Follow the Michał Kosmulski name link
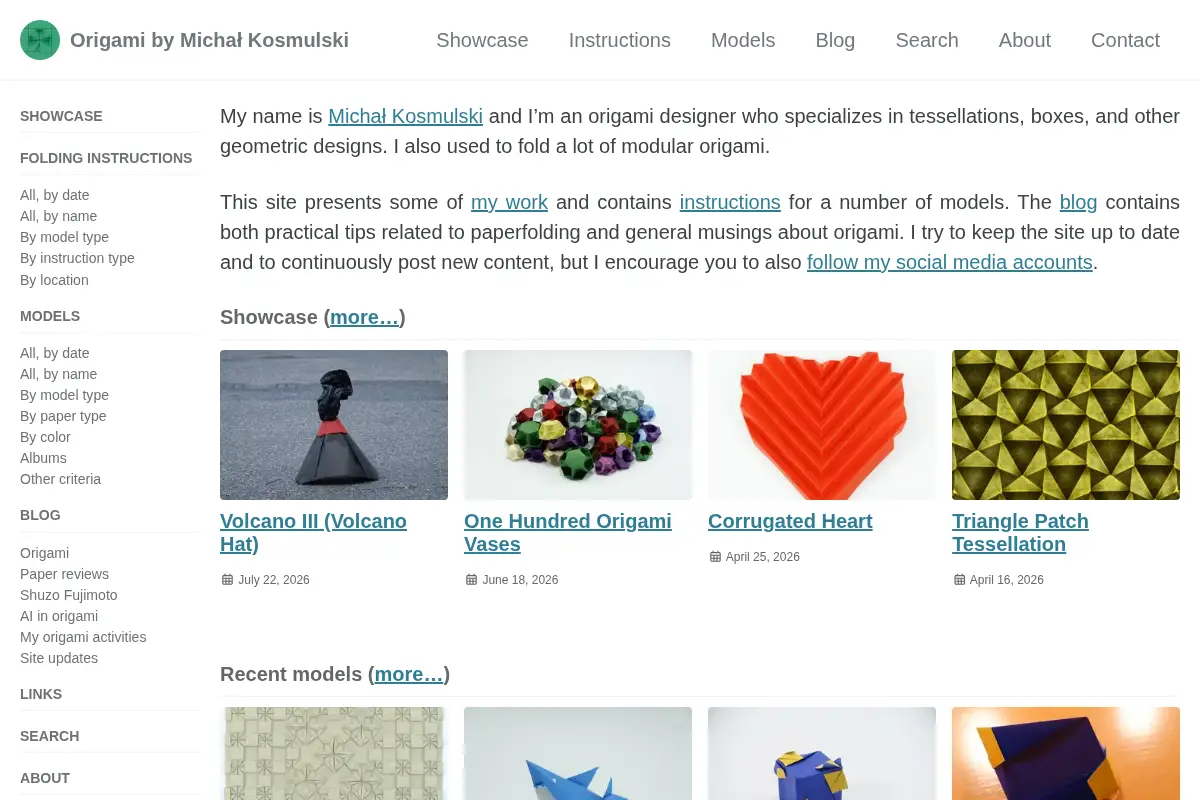 405,116
